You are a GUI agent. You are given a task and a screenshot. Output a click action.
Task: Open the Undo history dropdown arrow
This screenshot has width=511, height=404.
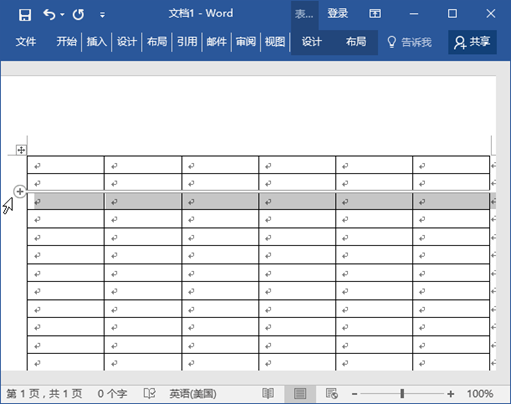62,15
